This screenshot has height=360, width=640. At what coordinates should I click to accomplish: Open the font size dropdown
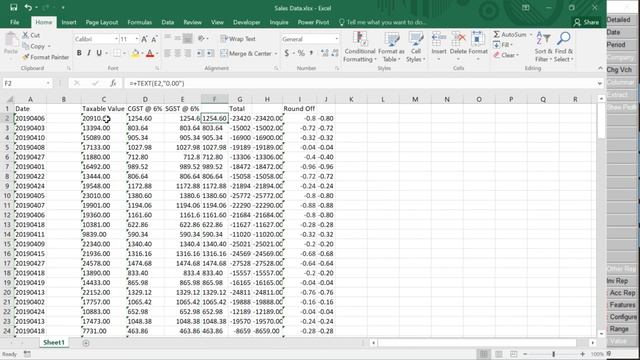137,39
